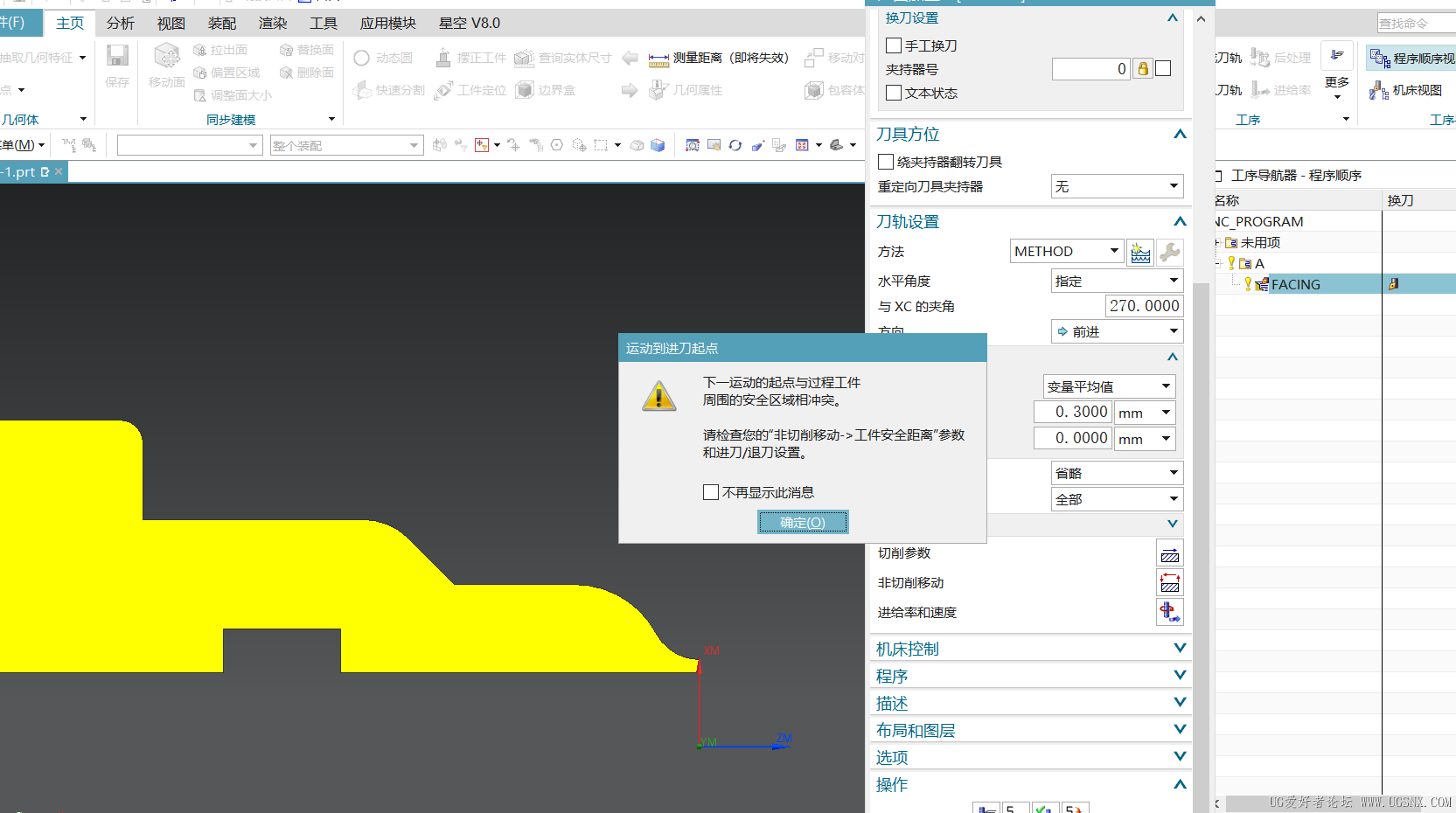Collapse the Tool Orientation (刀具方位) section
The width and height of the screenshot is (1456, 813).
(x=1180, y=134)
